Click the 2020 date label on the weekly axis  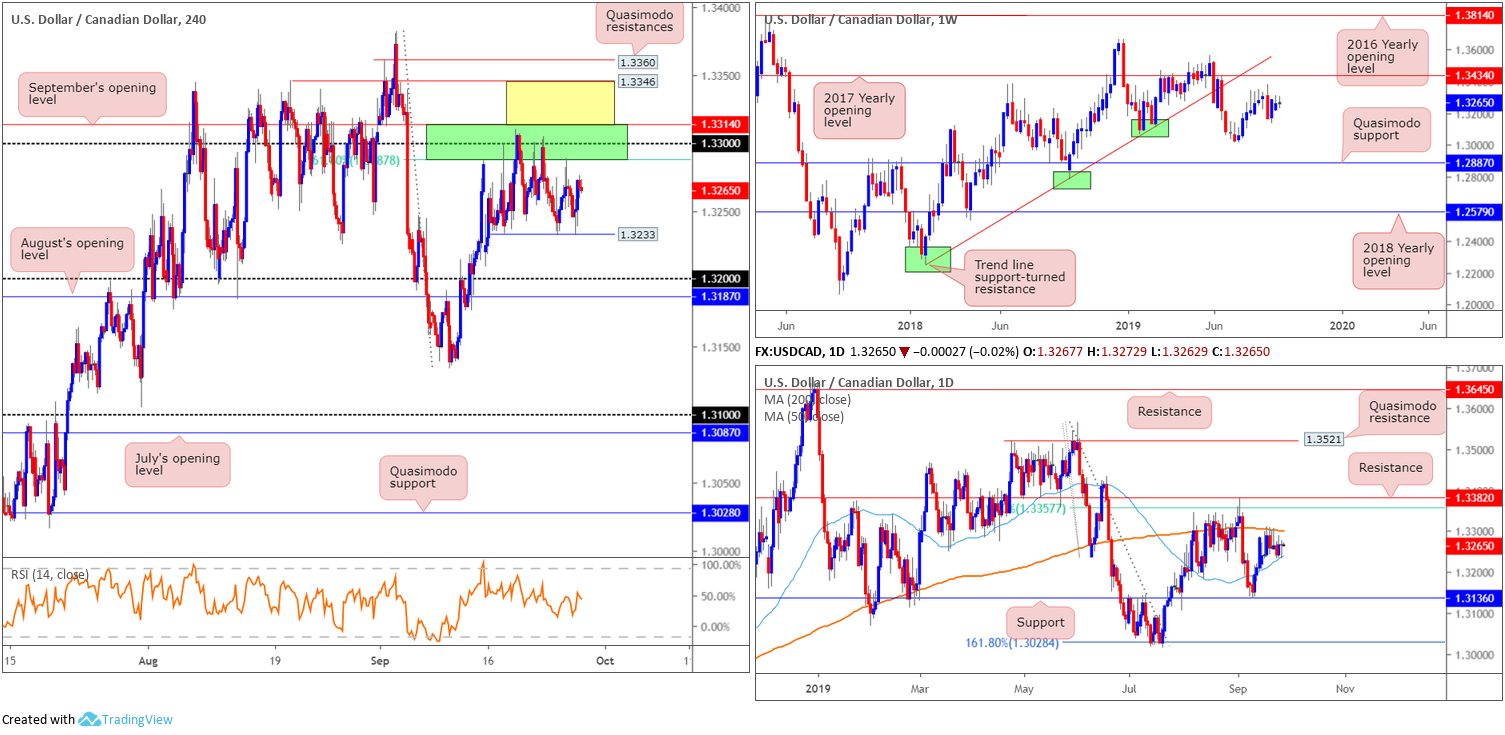(1343, 325)
